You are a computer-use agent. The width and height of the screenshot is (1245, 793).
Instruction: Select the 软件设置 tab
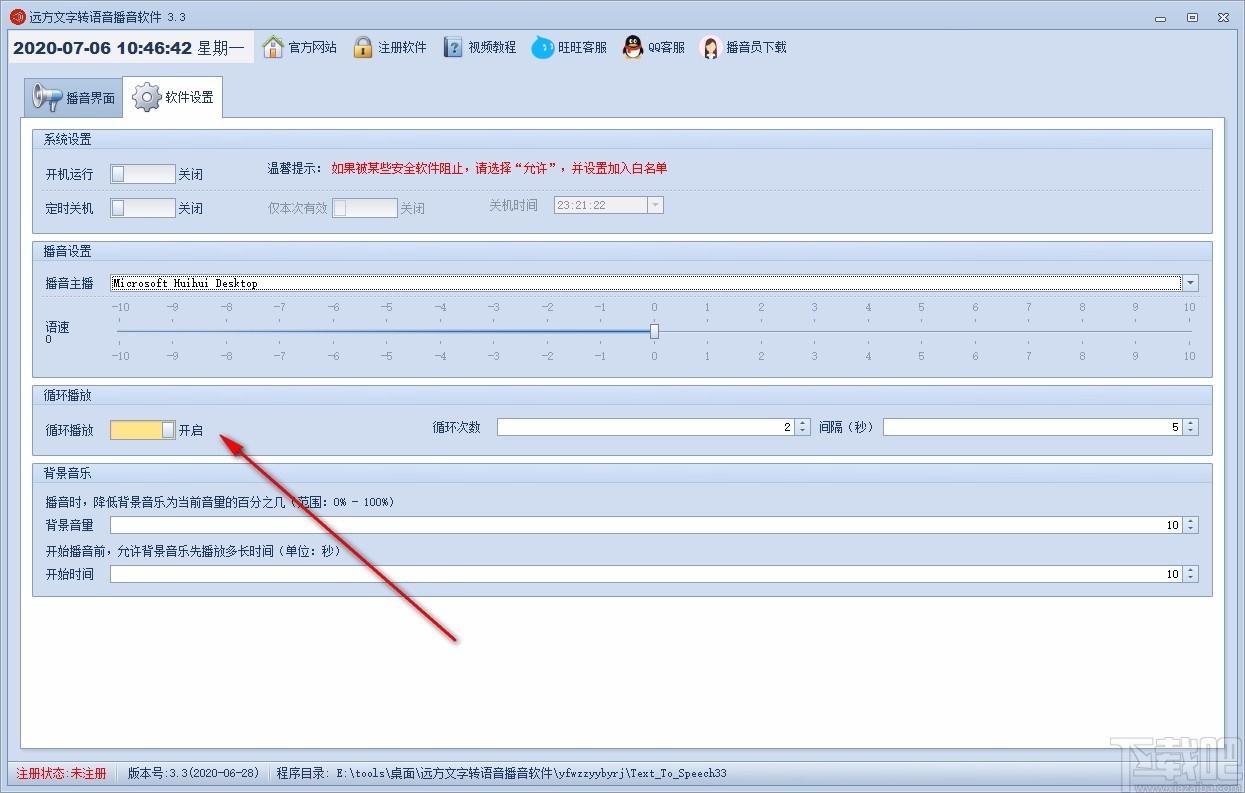pyautogui.click(x=173, y=97)
